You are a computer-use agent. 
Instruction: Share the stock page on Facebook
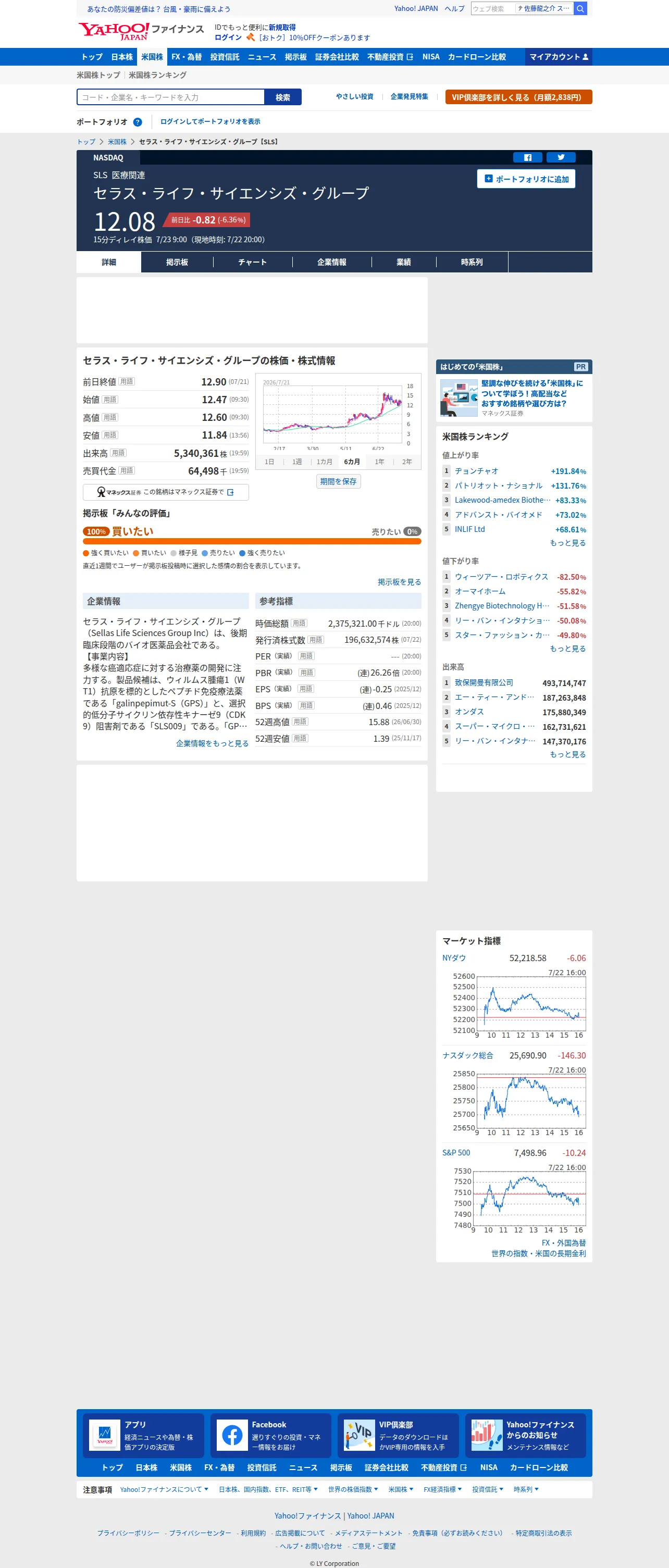point(528,158)
